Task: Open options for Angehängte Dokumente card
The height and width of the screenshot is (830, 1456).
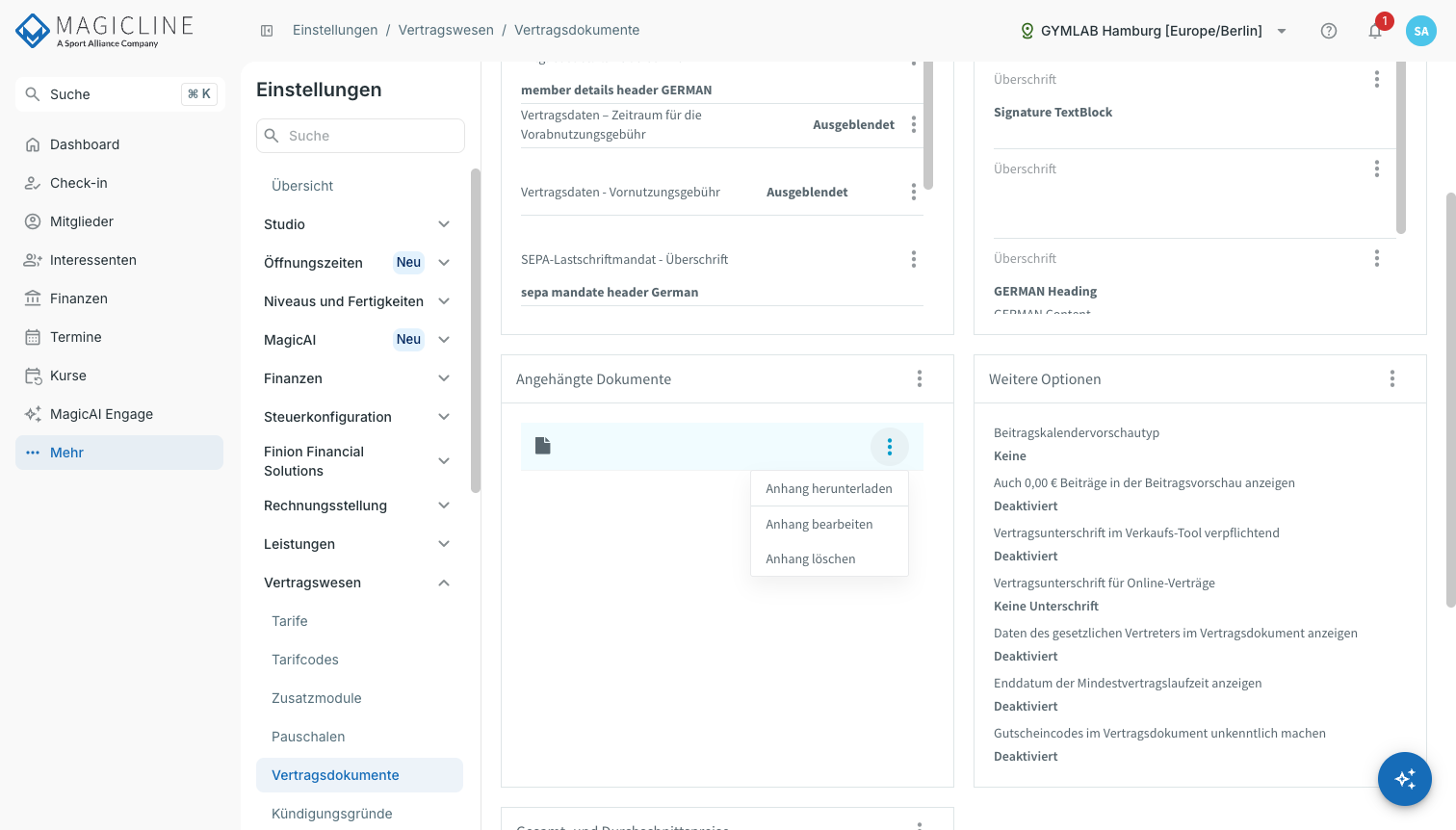Action: tap(920, 379)
